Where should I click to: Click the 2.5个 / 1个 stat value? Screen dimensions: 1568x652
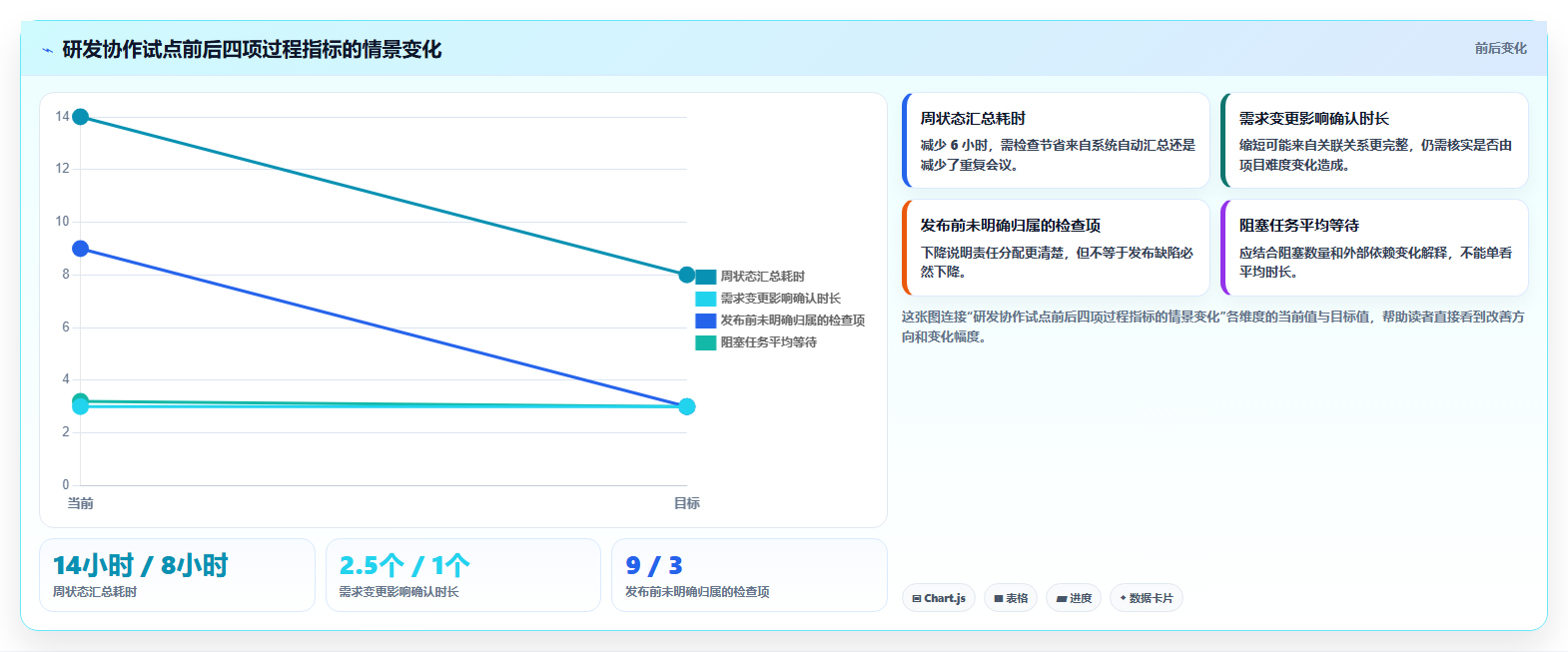(x=404, y=566)
